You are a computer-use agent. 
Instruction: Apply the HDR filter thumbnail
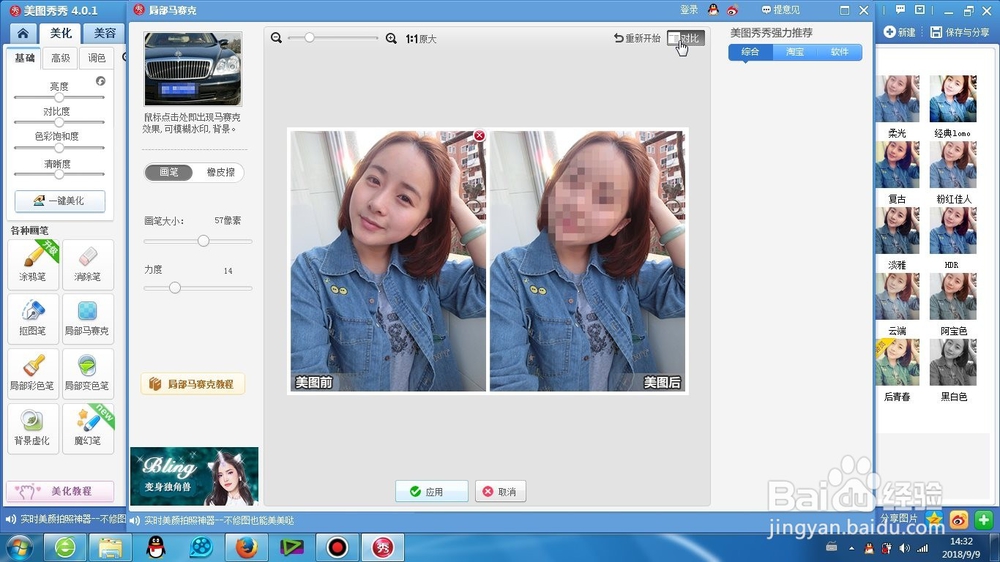(x=953, y=230)
